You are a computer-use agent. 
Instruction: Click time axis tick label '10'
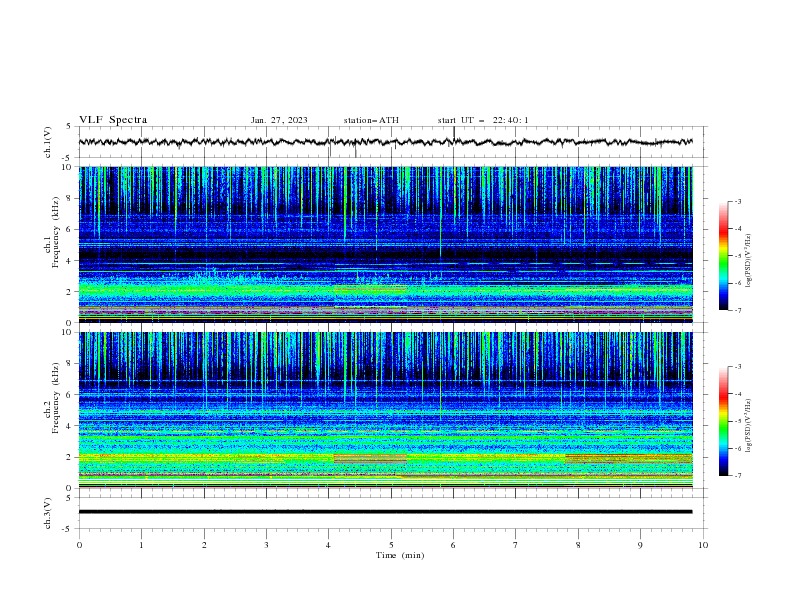point(703,545)
